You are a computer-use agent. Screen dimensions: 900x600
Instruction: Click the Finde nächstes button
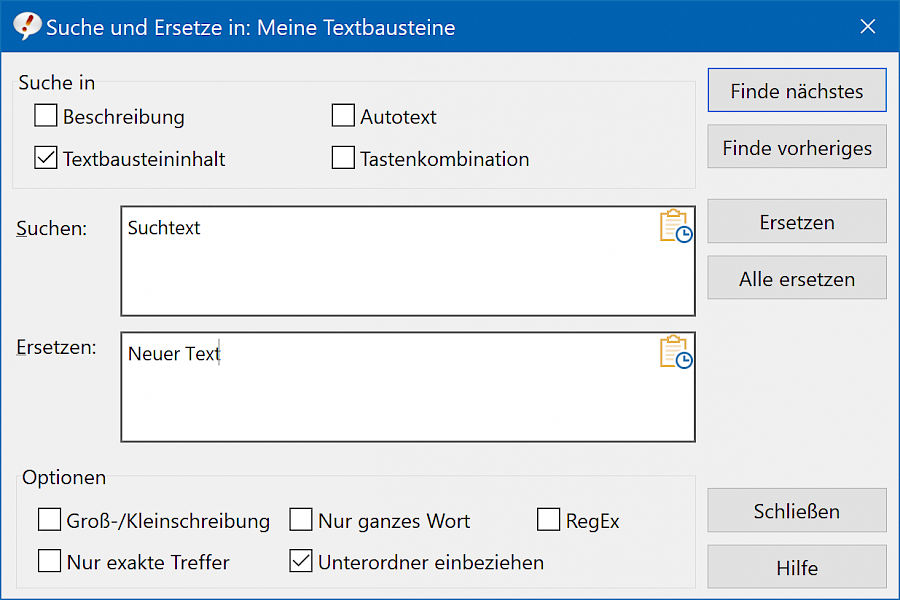[797, 91]
